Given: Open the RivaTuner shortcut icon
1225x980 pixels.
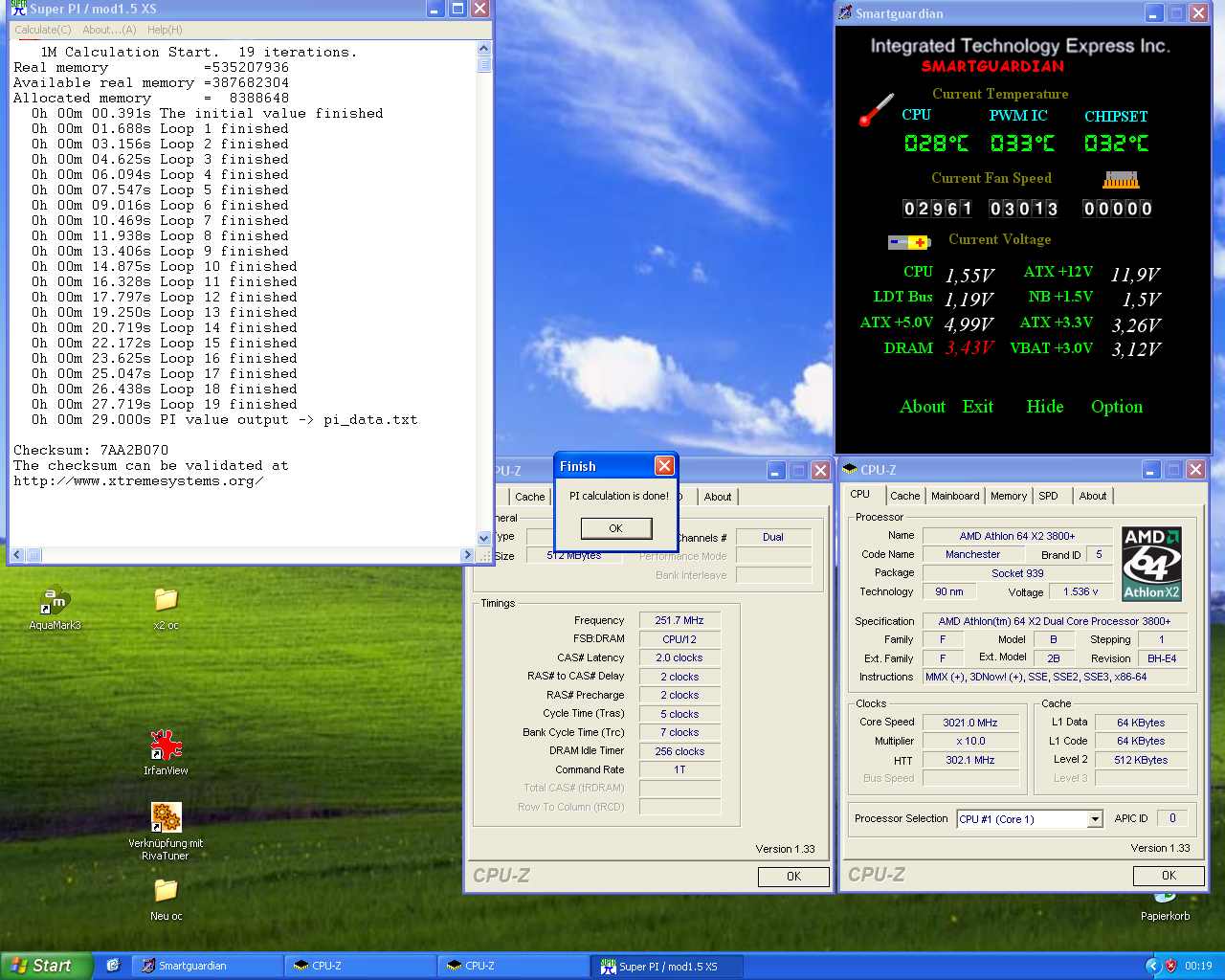Looking at the screenshot, I should pos(166,817).
